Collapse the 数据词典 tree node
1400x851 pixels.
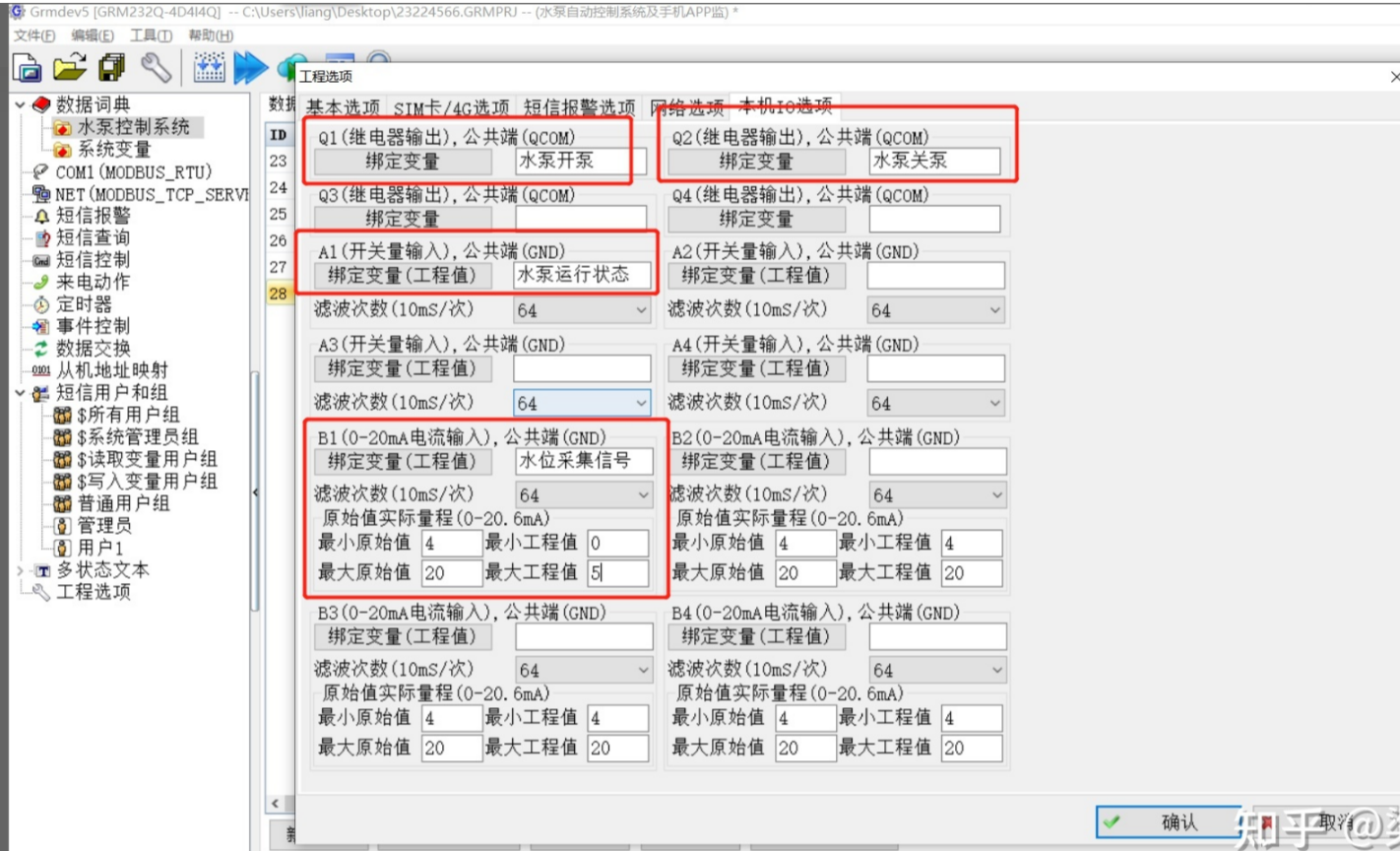[20, 104]
